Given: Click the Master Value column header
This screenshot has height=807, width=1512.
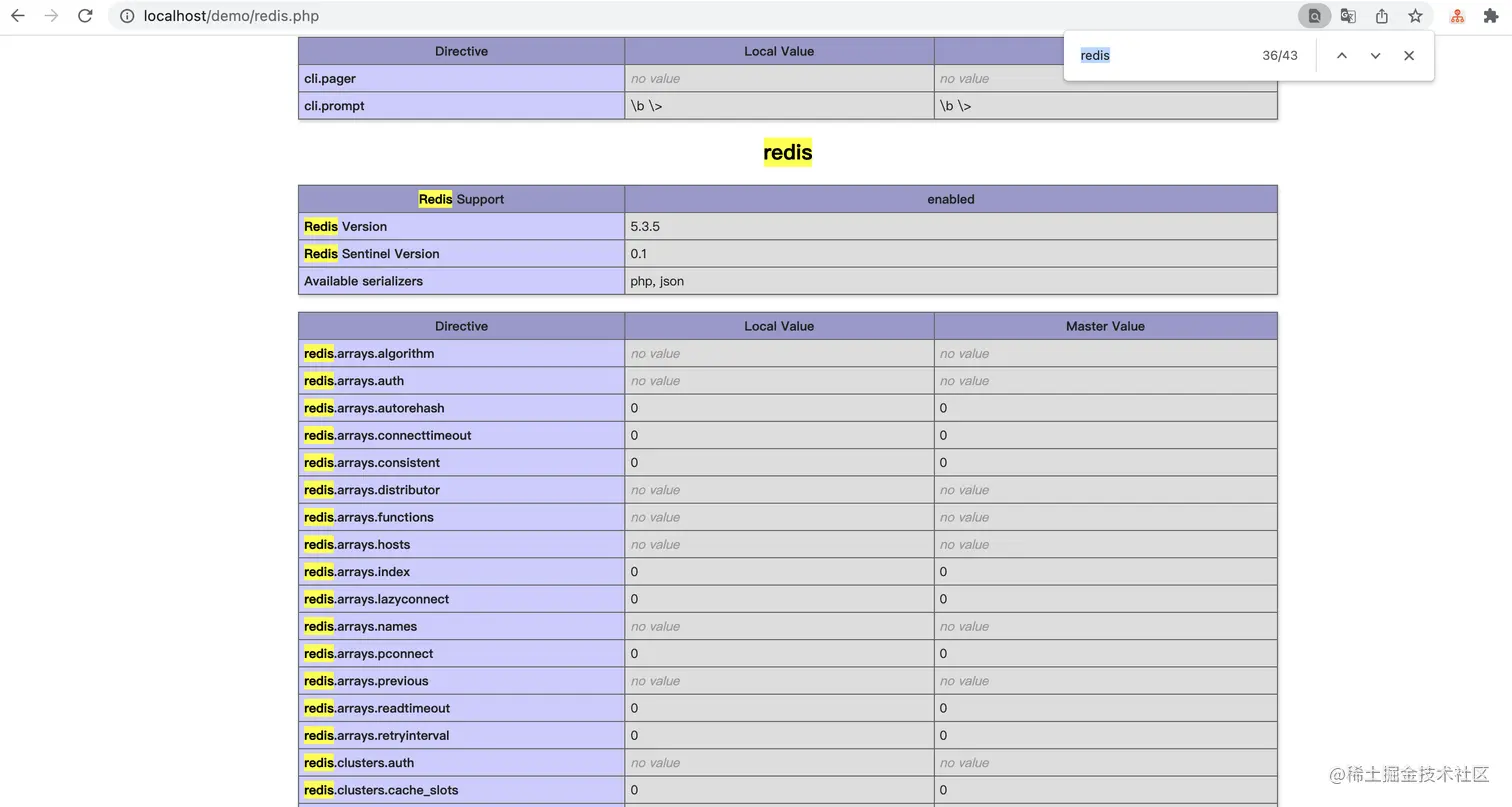Looking at the screenshot, I should coord(1105,326).
